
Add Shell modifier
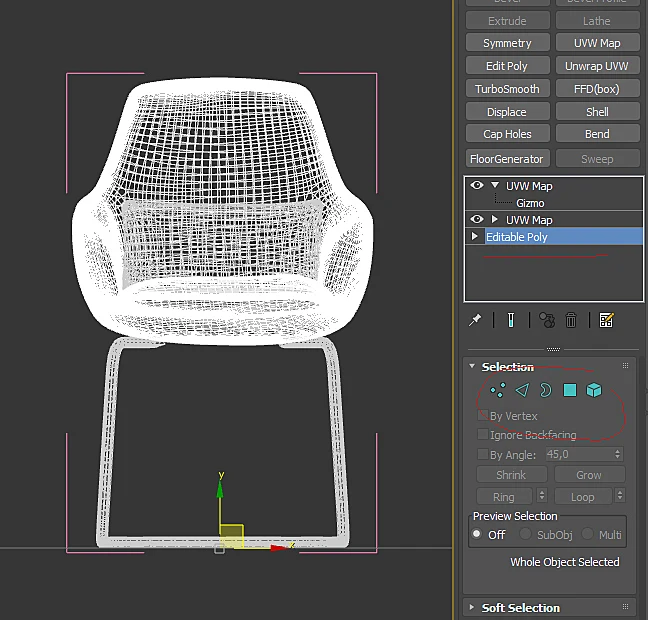tap(597, 112)
